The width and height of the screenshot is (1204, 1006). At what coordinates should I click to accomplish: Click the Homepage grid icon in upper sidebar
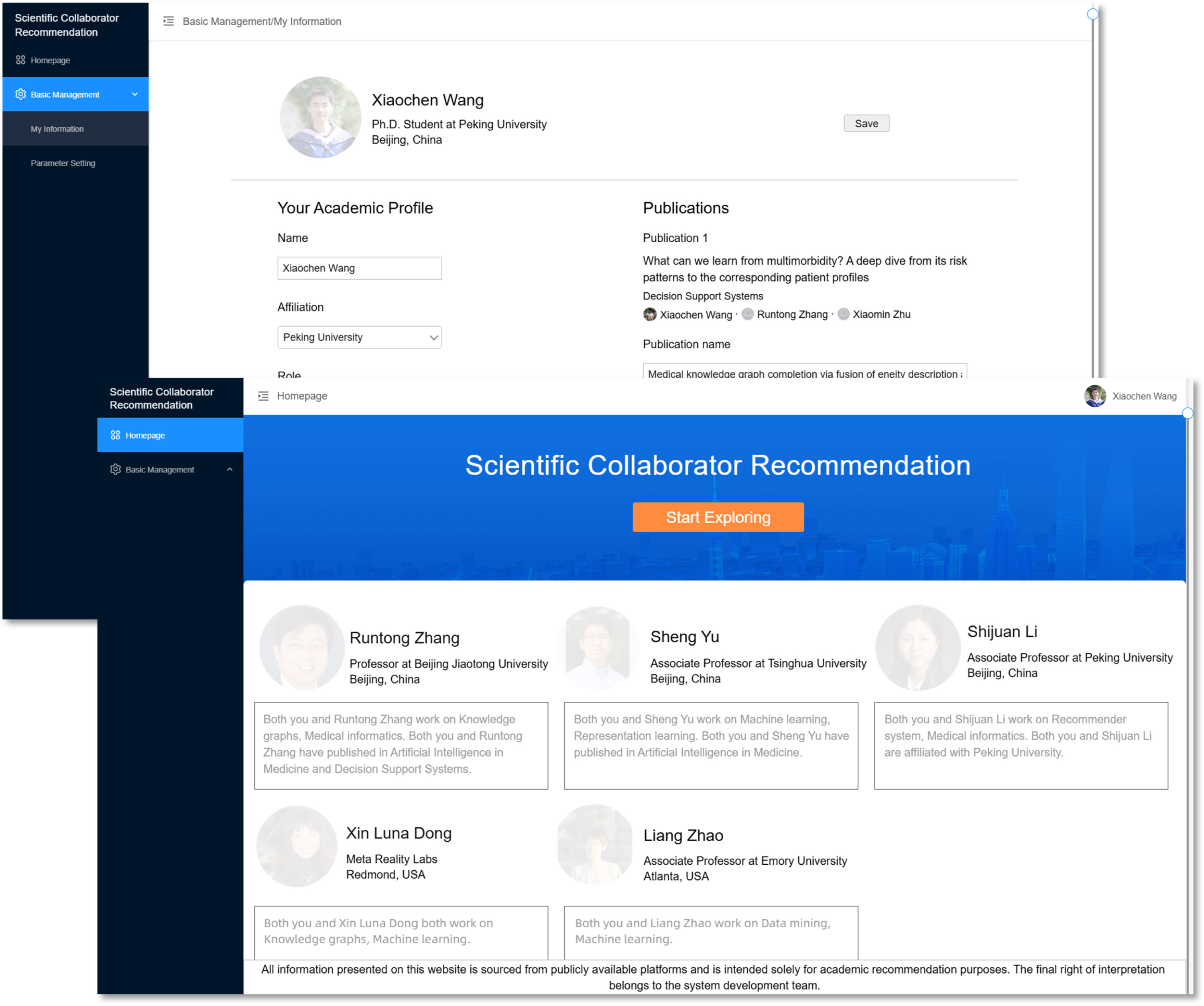20,60
